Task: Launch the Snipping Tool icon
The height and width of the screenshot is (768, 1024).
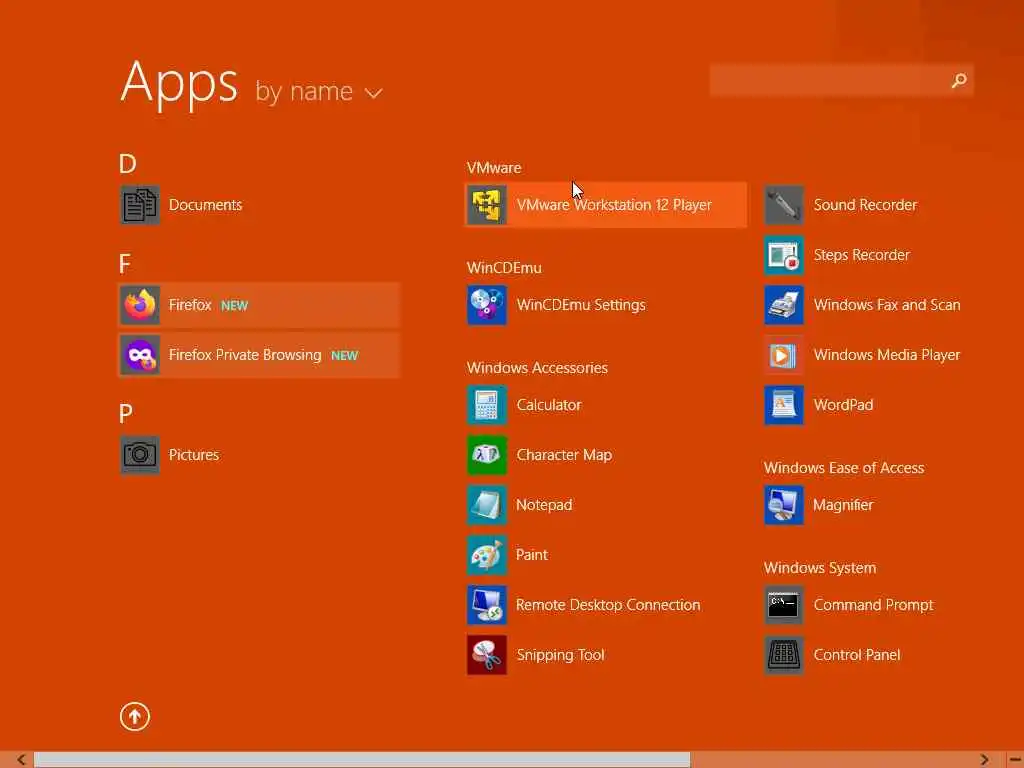Action: [x=487, y=655]
